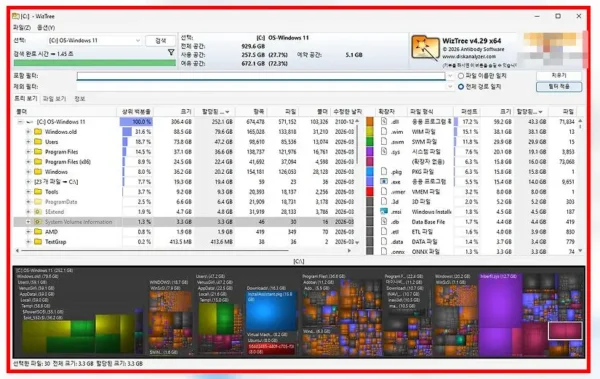The height and width of the screenshot is (379, 600).
Task: Click the 필터 적용 apply filter button
Action: (x=559, y=87)
